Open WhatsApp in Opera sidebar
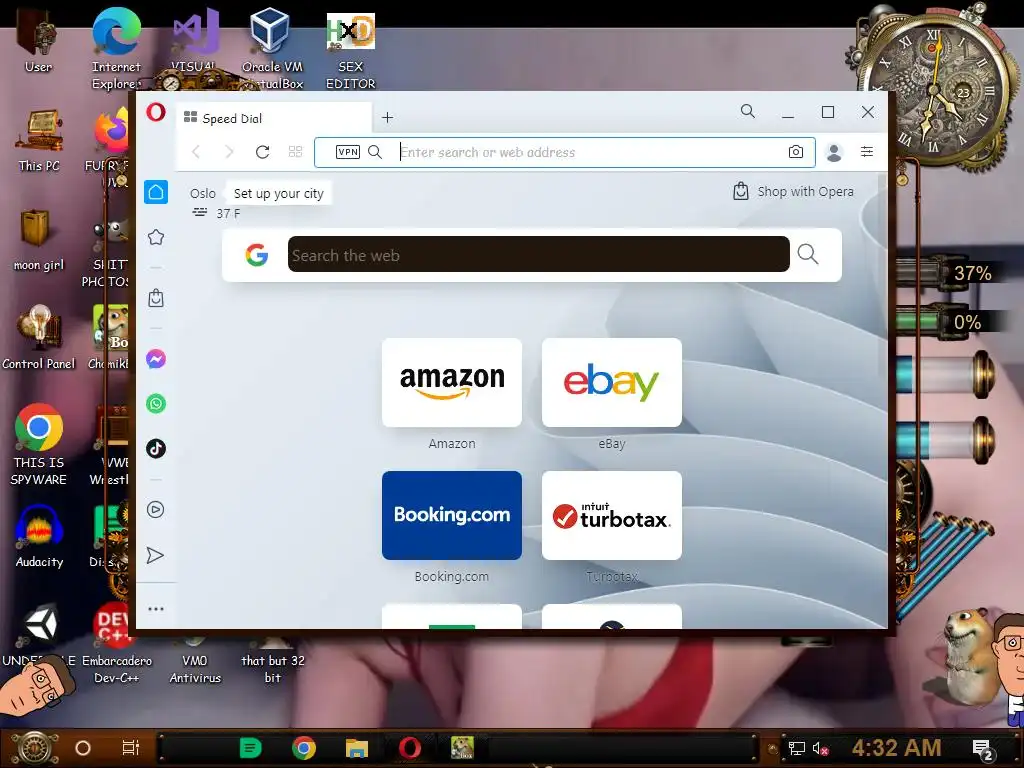The height and width of the screenshot is (768, 1024). click(x=155, y=404)
